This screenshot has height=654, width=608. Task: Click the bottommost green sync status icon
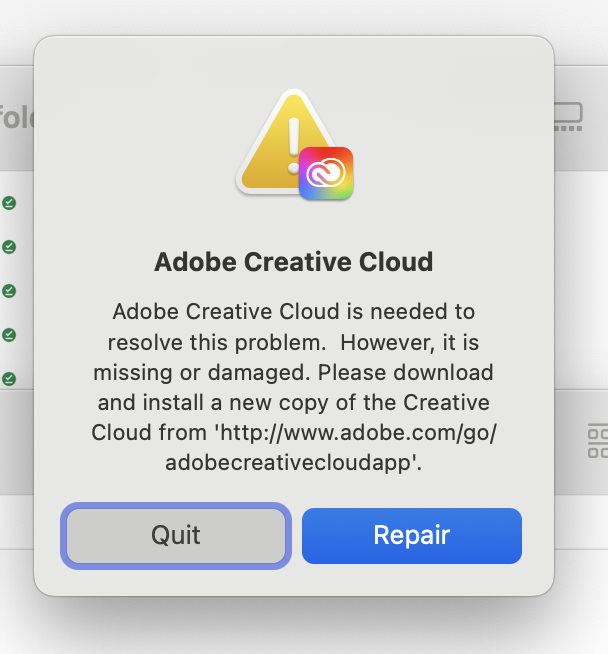pos(9,378)
